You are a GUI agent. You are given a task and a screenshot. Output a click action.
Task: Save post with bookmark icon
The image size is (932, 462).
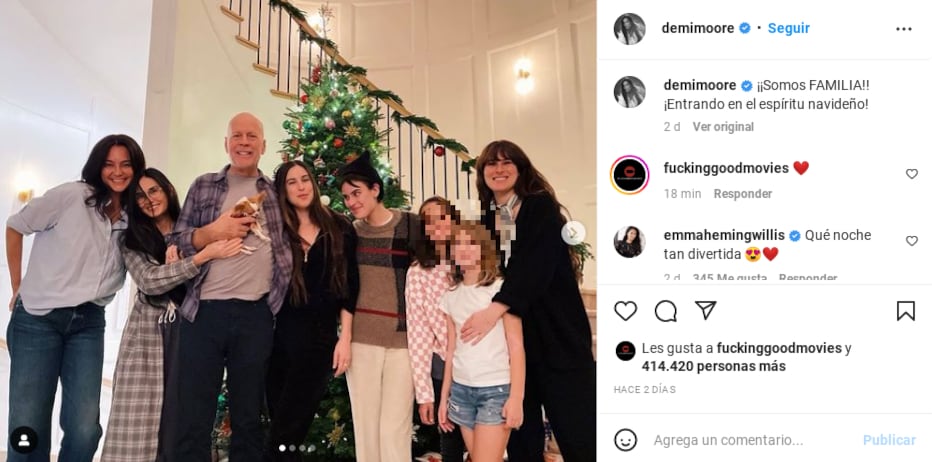point(905,311)
